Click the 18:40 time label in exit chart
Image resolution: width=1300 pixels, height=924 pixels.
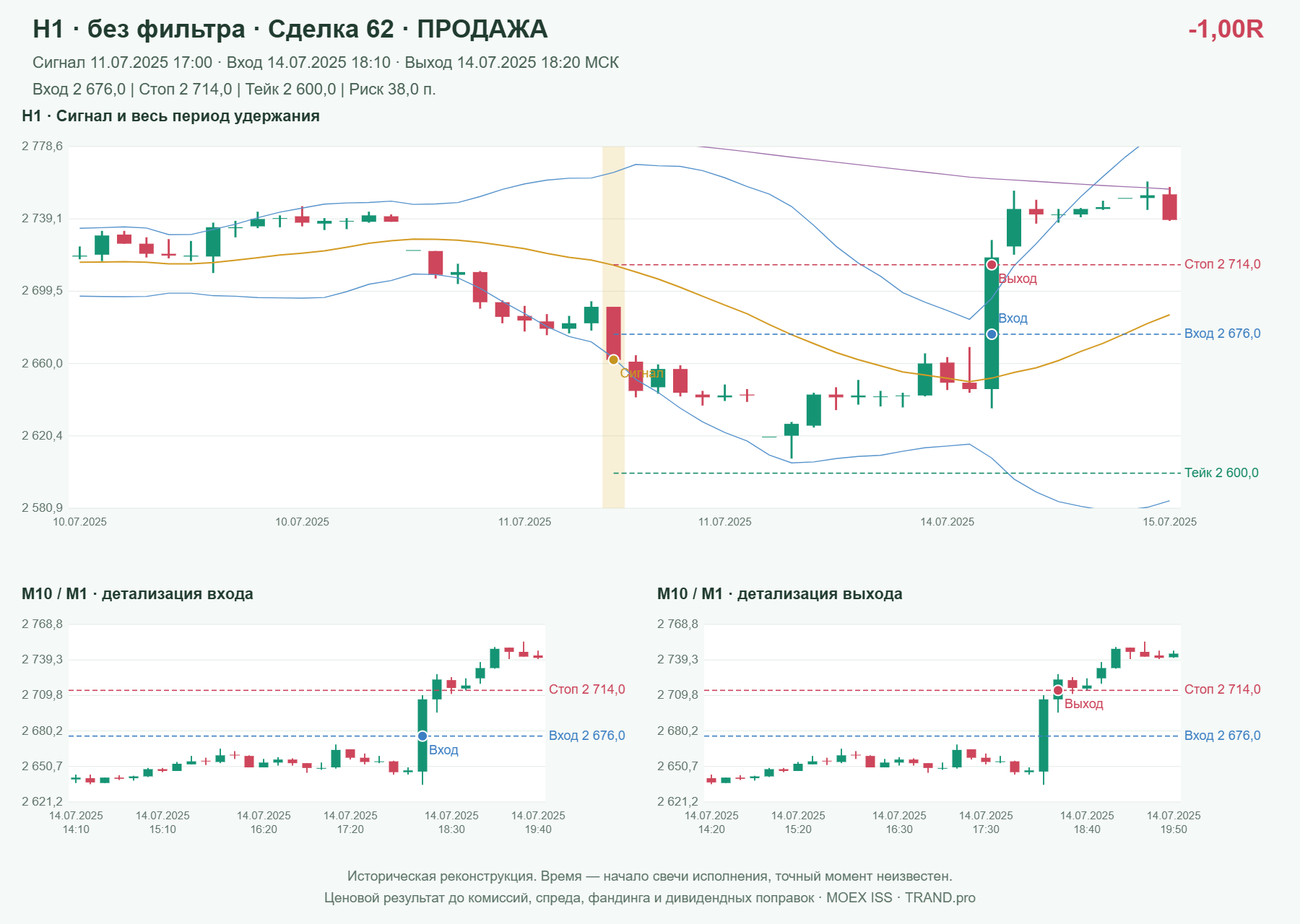point(1087,829)
